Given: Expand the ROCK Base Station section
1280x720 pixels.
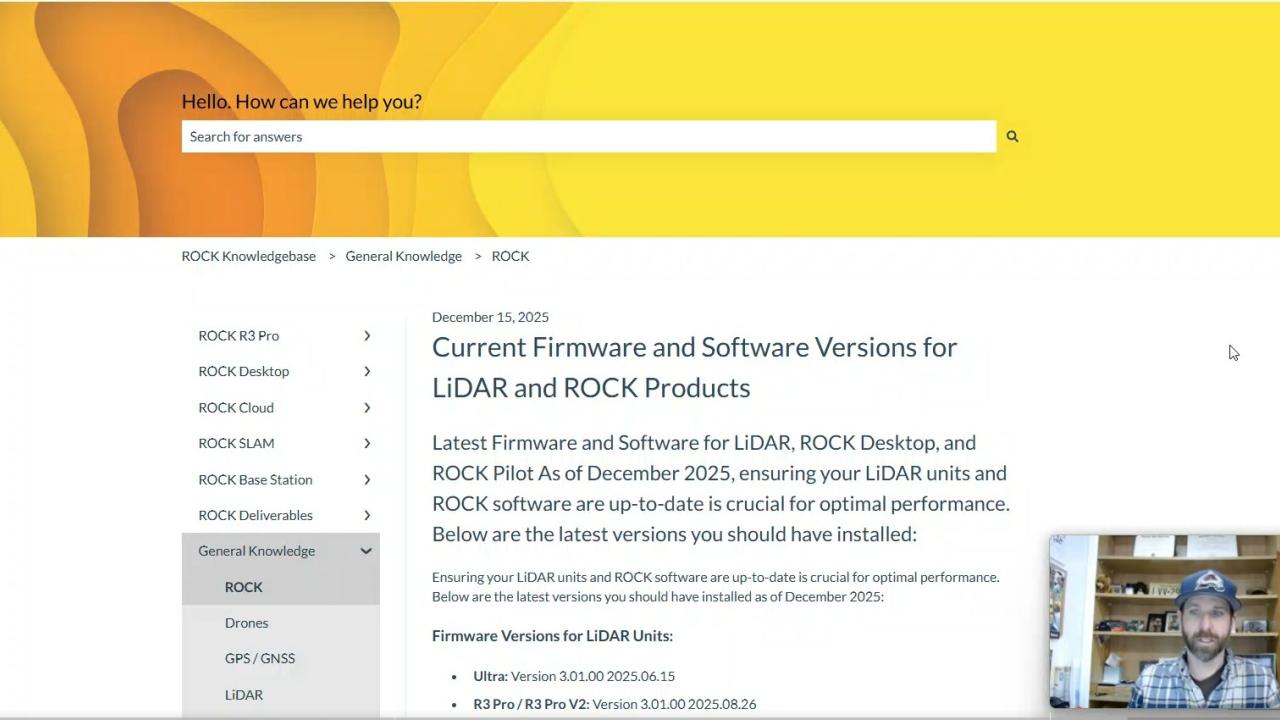Looking at the screenshot, I should click(367, 479).
